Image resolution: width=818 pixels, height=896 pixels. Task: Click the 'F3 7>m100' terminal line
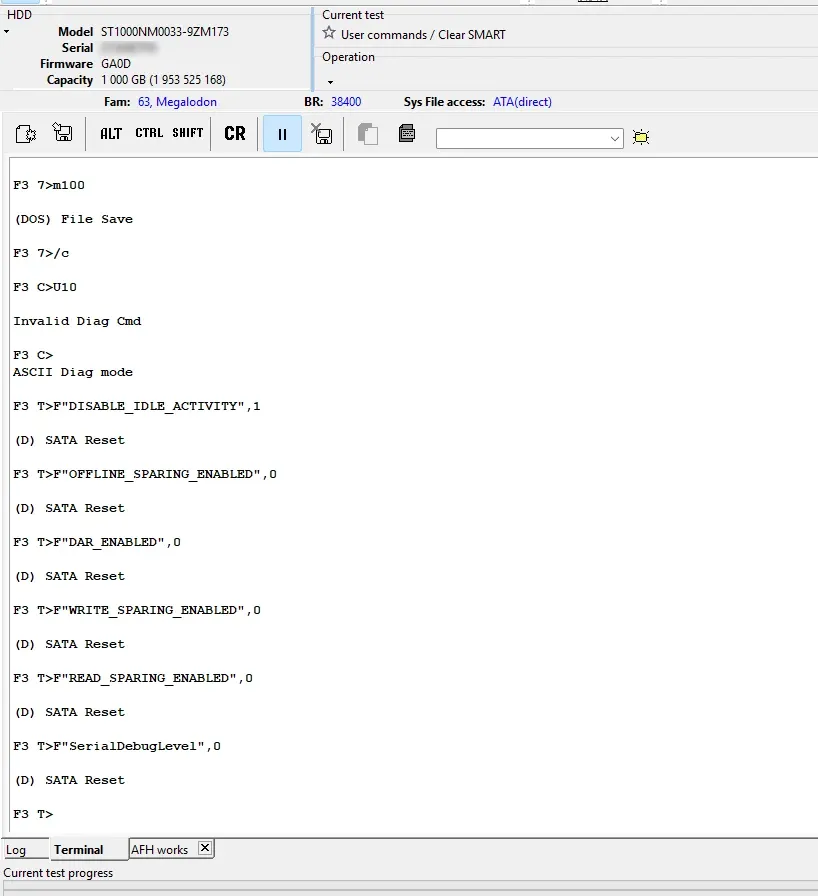[49, 185]
